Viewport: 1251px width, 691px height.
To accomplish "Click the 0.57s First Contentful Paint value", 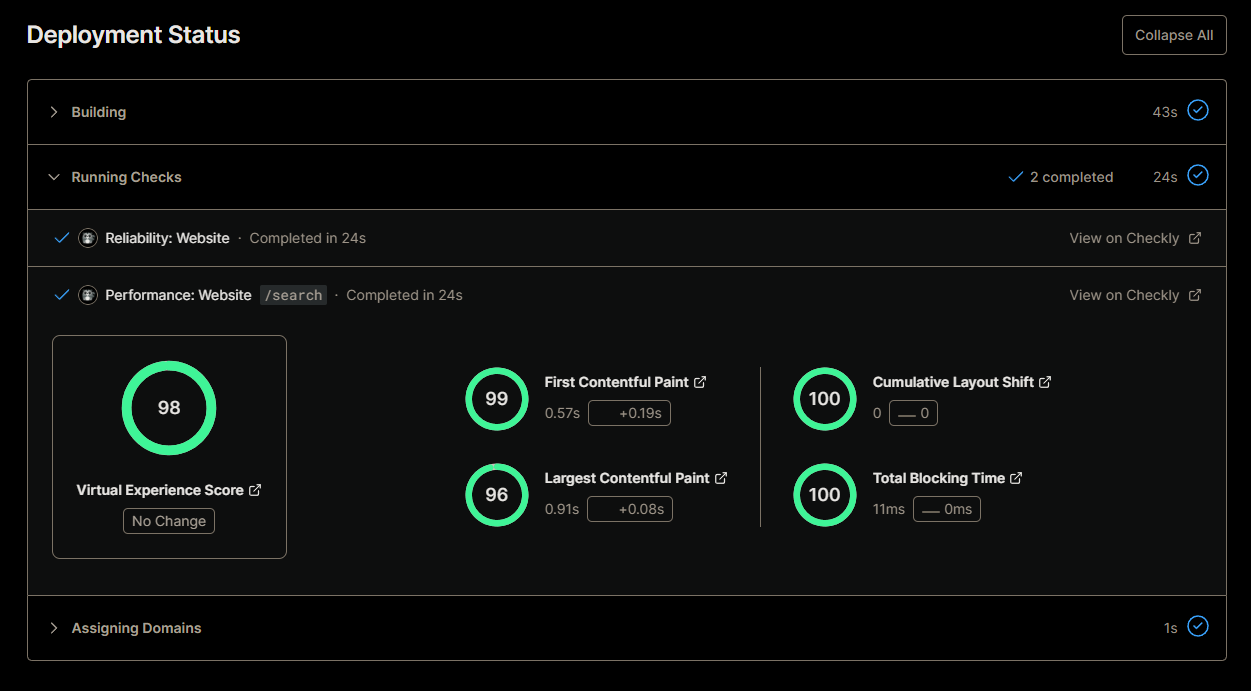I will [562, 413].
